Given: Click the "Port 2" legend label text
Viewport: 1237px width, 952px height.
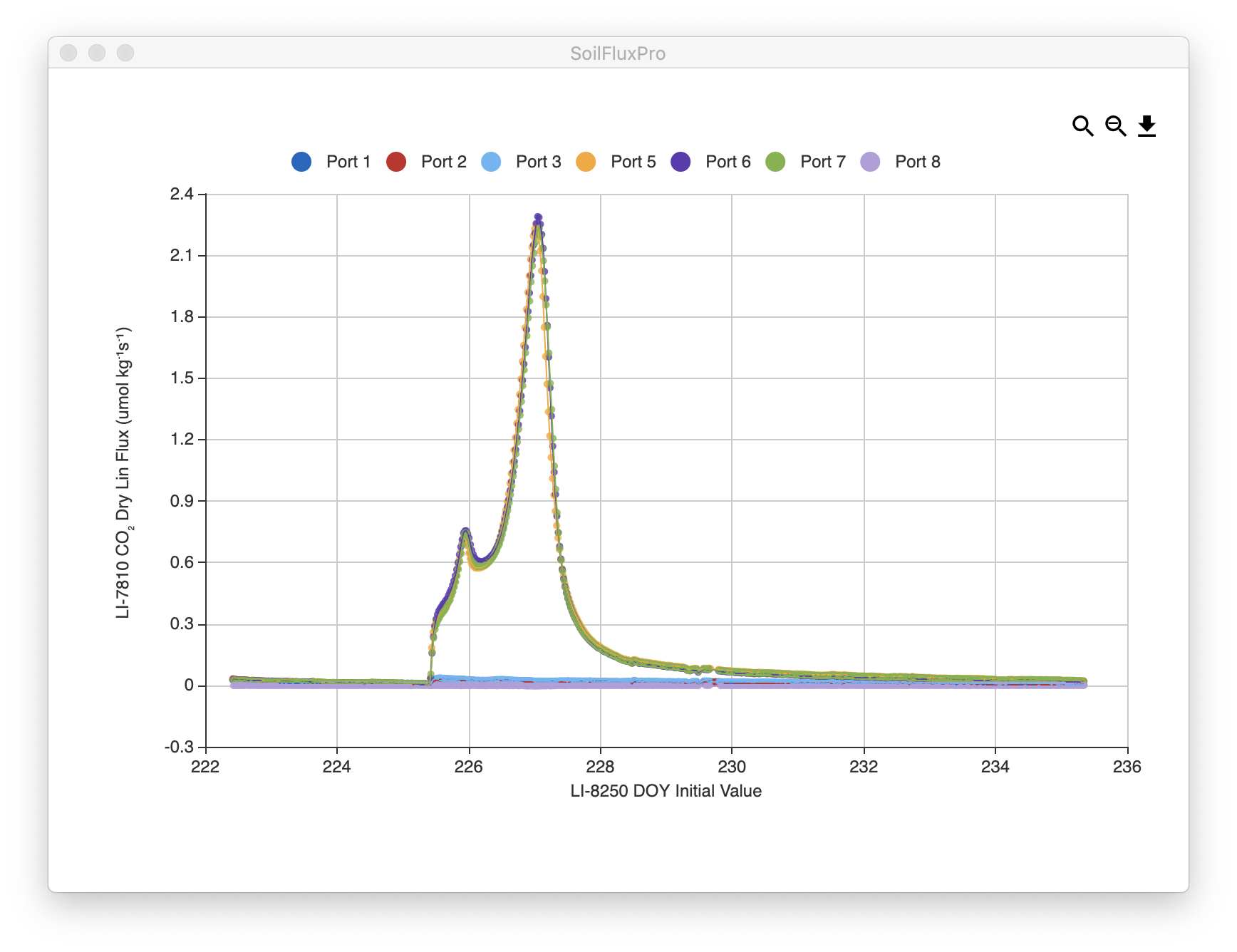Looking at the screenshot, I should (443, 162).
